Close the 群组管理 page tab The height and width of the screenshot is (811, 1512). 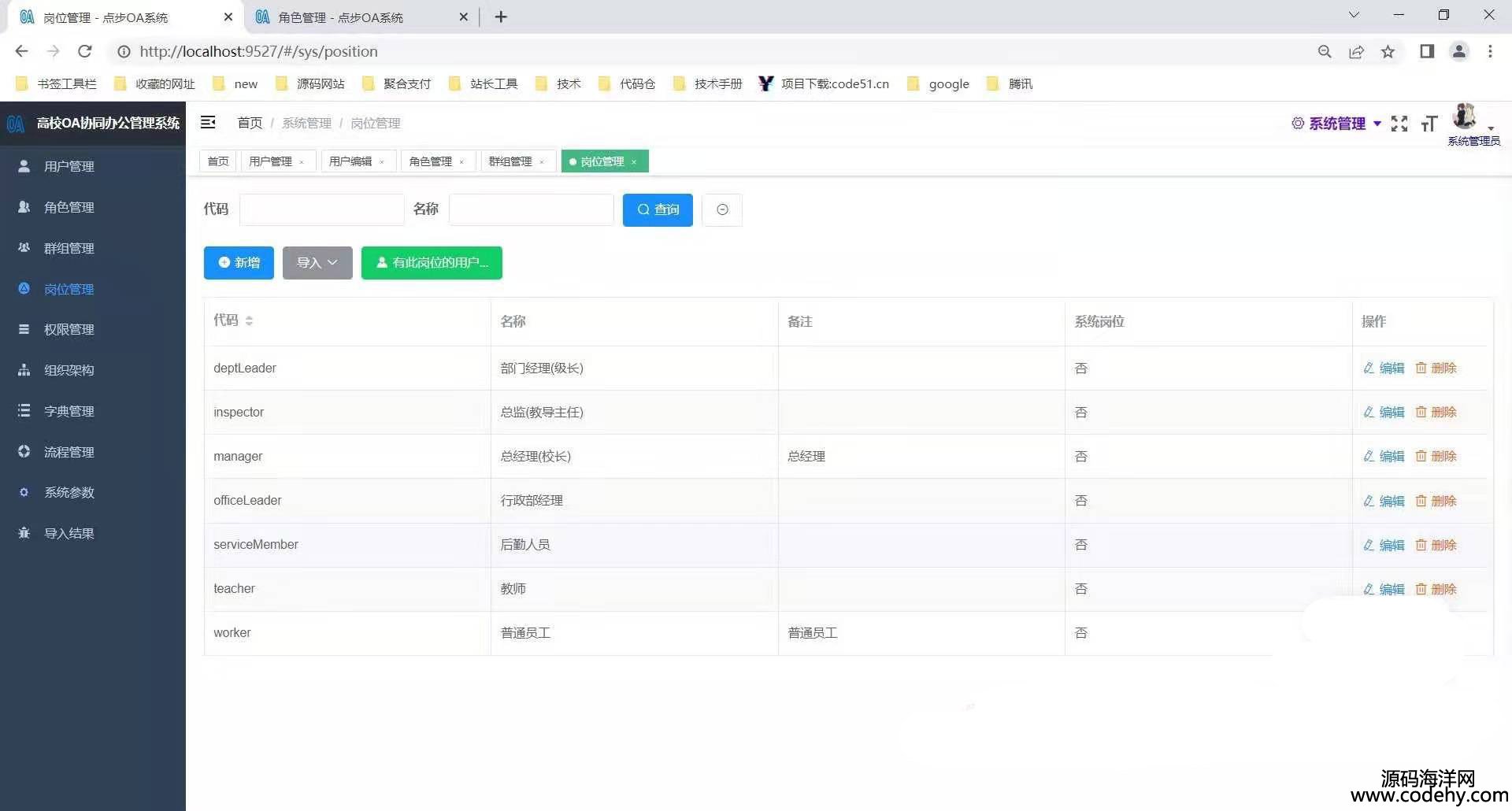point(542,162)
